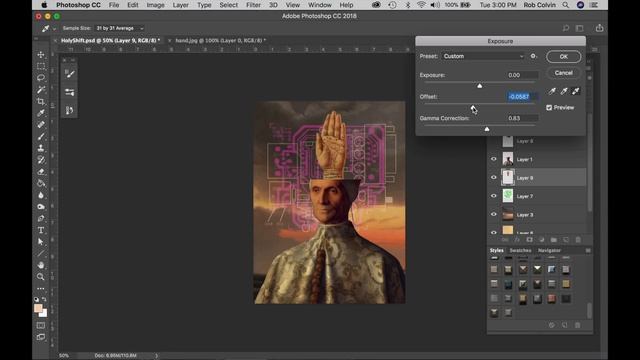Screen dimensions: 640x360
Task: Pick the set gray point eyedropper
Action: 564,91
